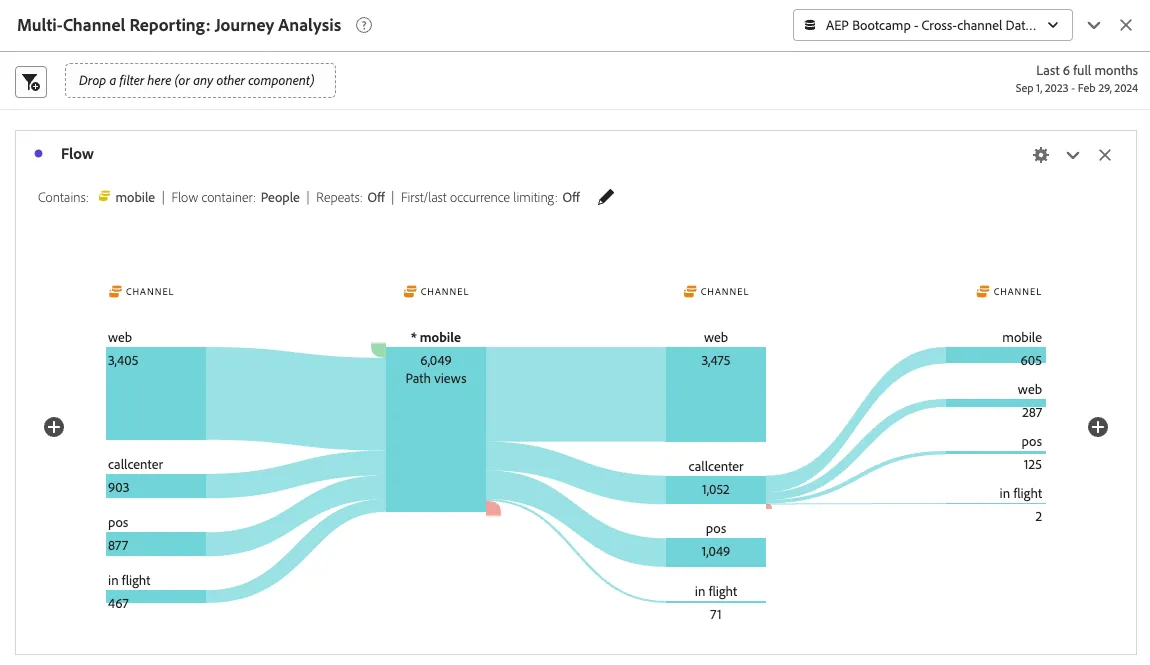Open Flow settings gear icon

(1041, 155)
